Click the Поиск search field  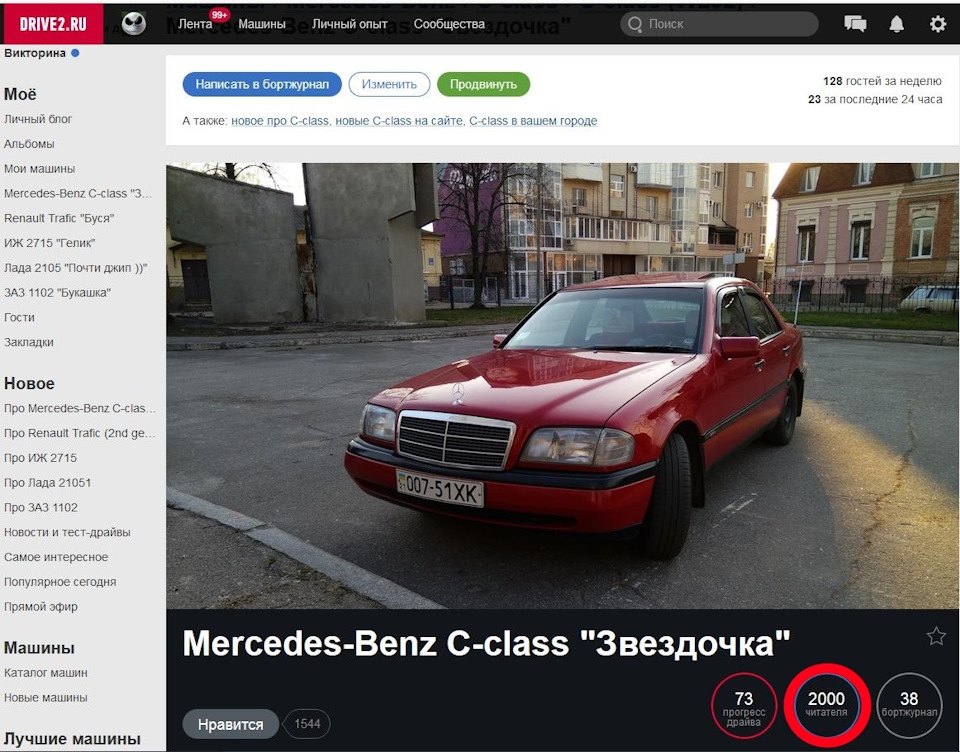pos(719,24)
